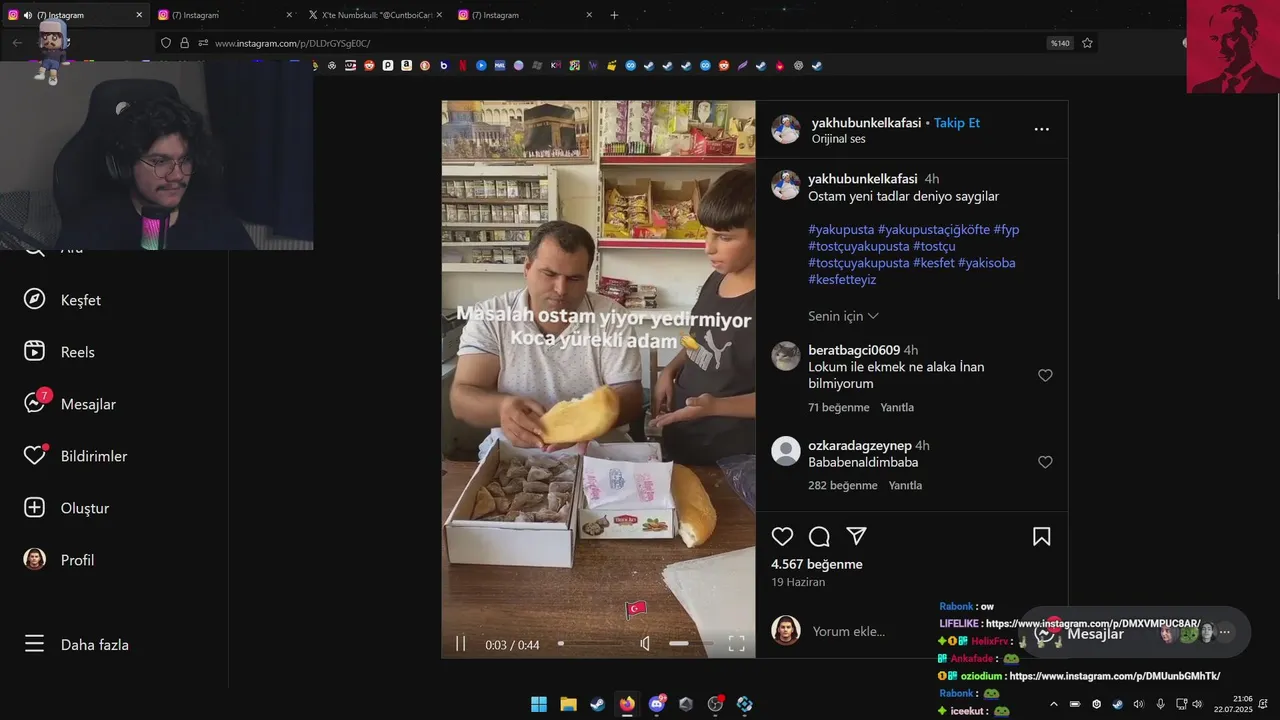1280x720 pixels.
Task: Show hidden system tray icons
Action: pos(1054,704)
